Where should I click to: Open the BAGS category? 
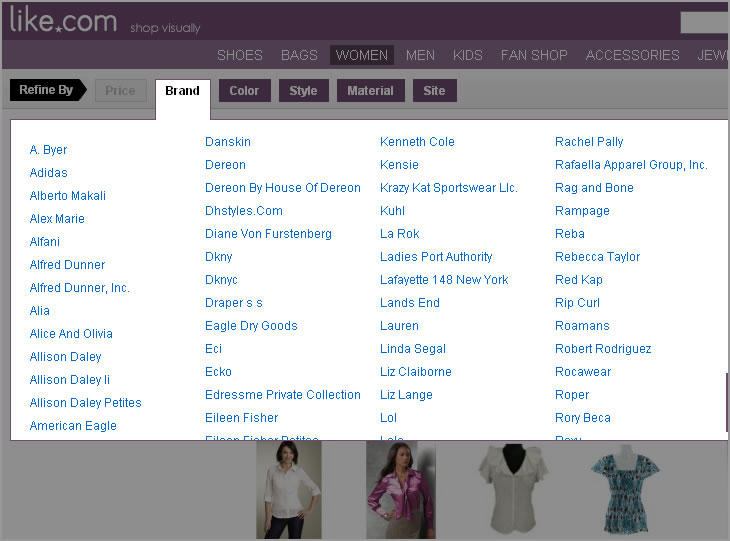299,55
